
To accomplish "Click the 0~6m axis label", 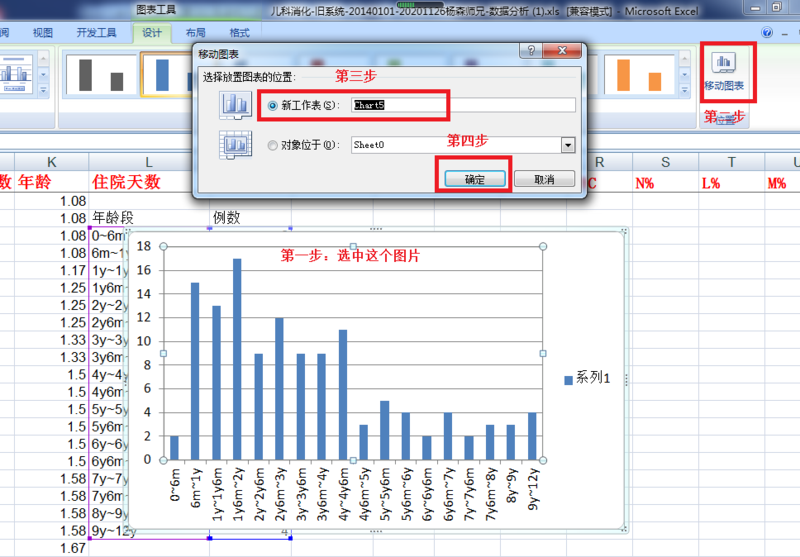I will click(174, 485).
